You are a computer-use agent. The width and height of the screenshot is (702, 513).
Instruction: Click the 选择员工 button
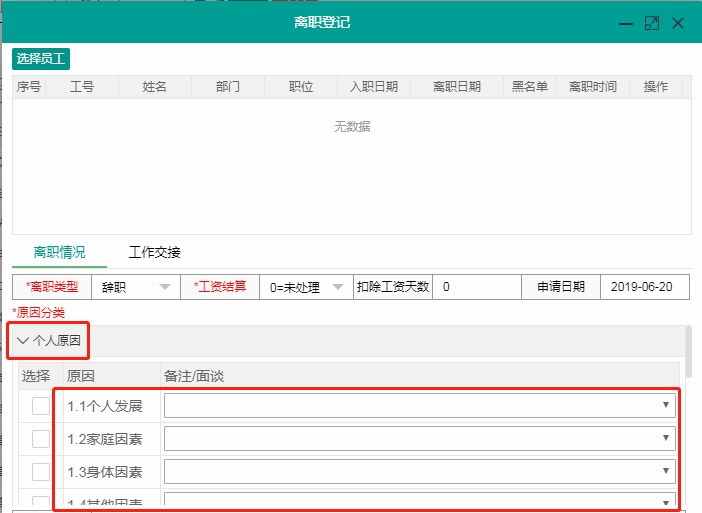point(41,59)
